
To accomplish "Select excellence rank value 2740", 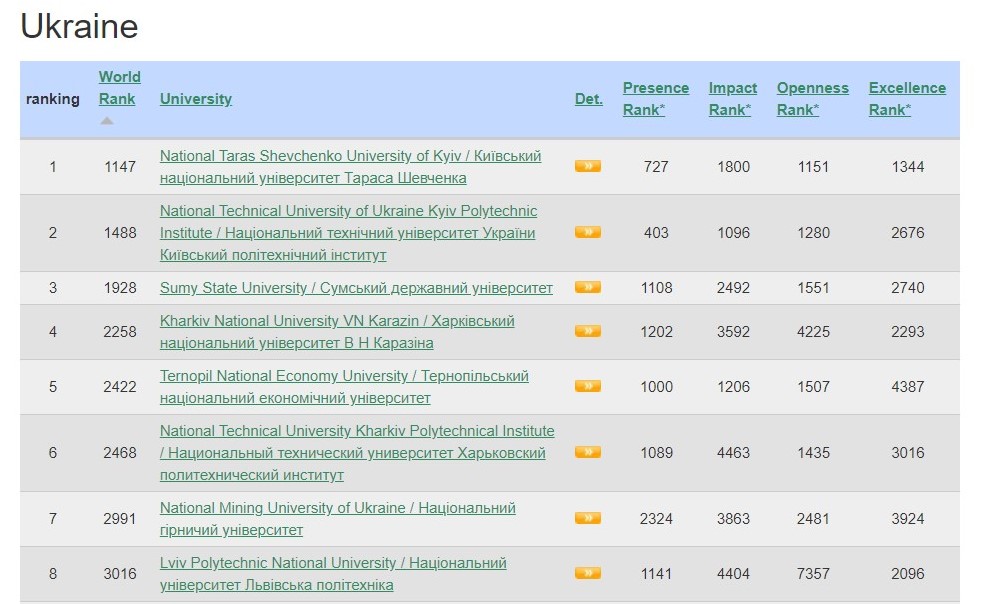I will [x=908, y=287].
